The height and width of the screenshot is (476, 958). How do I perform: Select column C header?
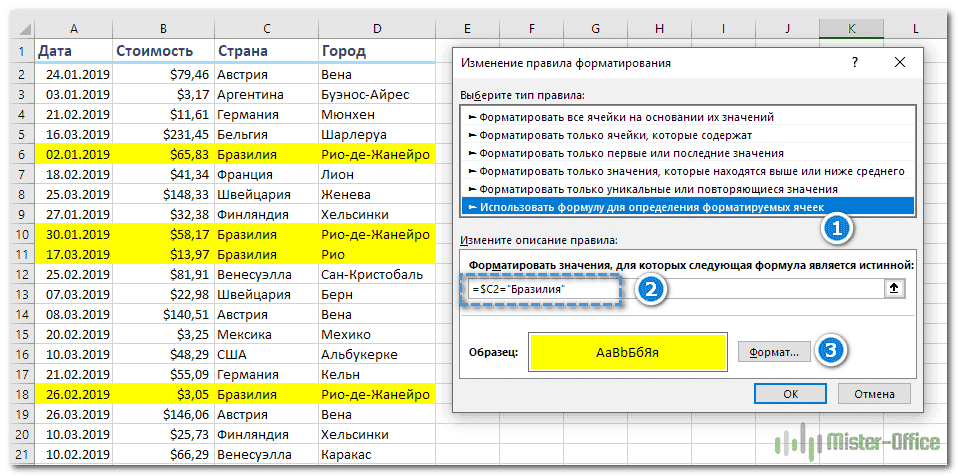tap(266, 29)
